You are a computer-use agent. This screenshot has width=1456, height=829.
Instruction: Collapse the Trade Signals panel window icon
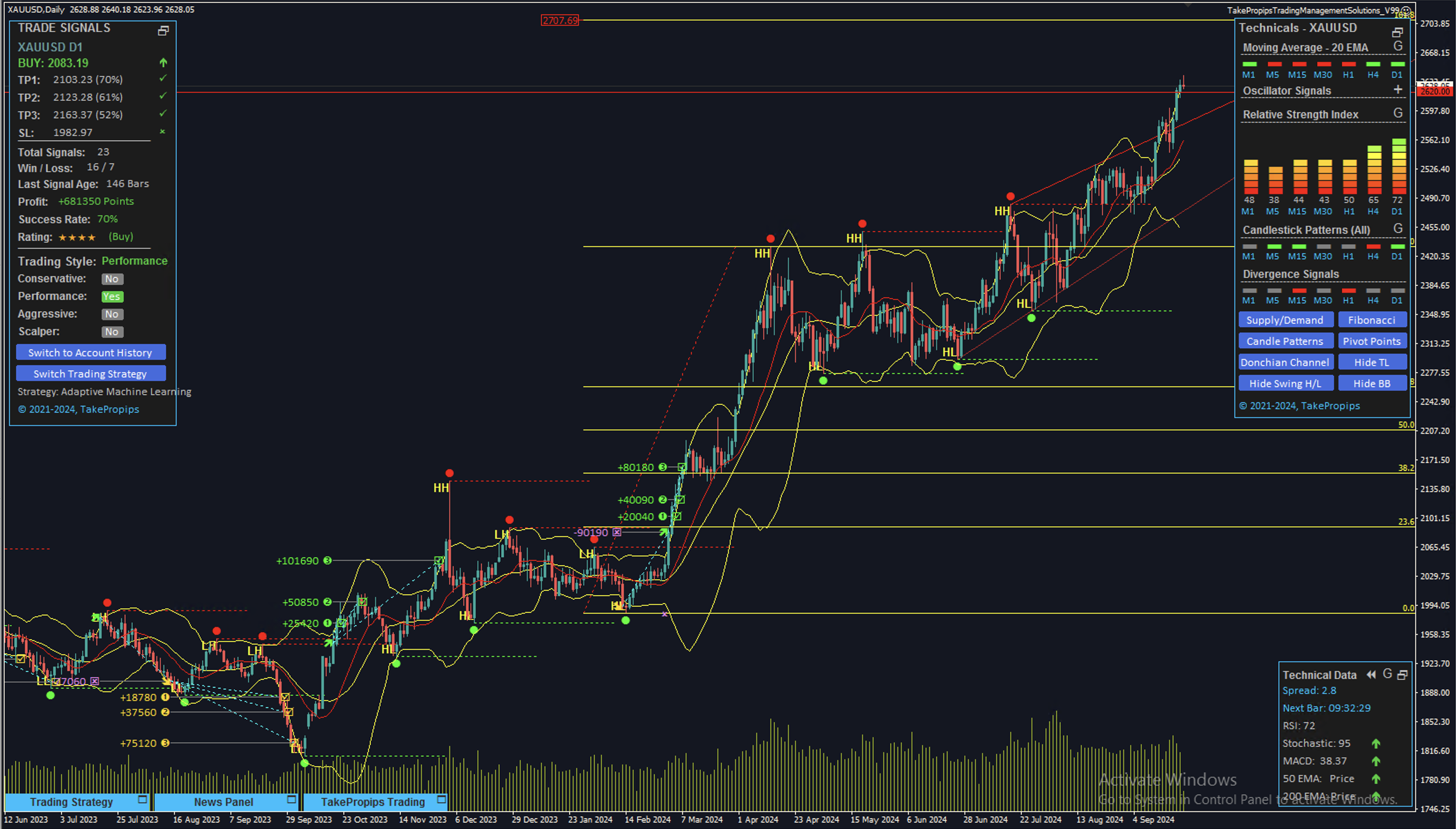[x=163, y=30]
